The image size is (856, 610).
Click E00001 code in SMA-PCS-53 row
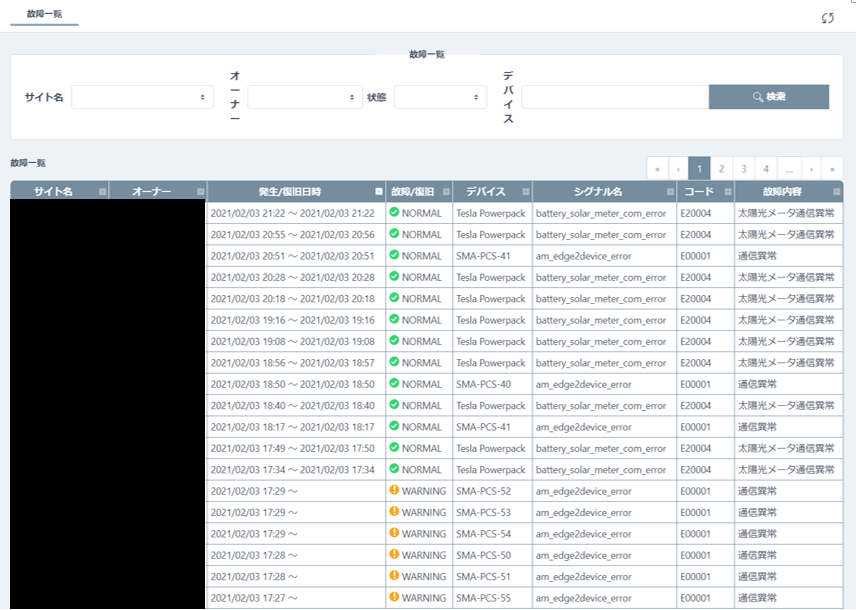click(x=696, y=512)
